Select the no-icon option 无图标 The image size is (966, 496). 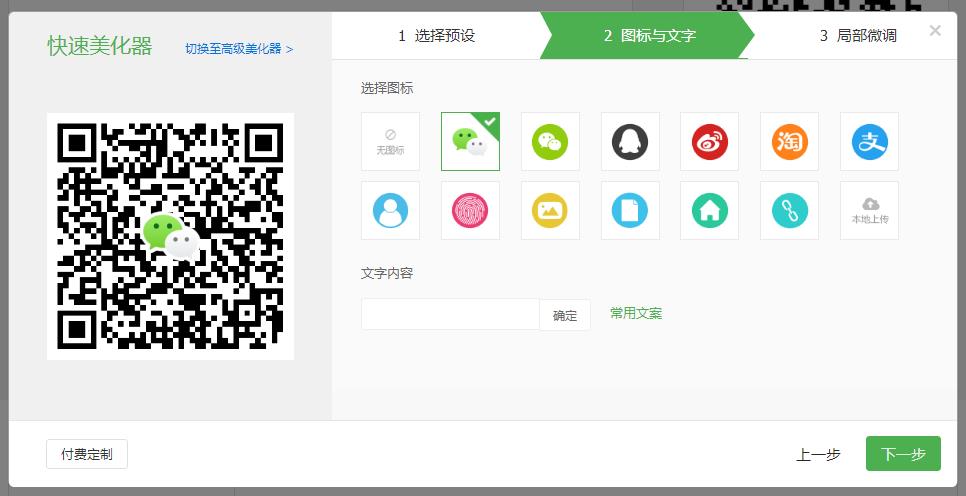tap(390, 142)
